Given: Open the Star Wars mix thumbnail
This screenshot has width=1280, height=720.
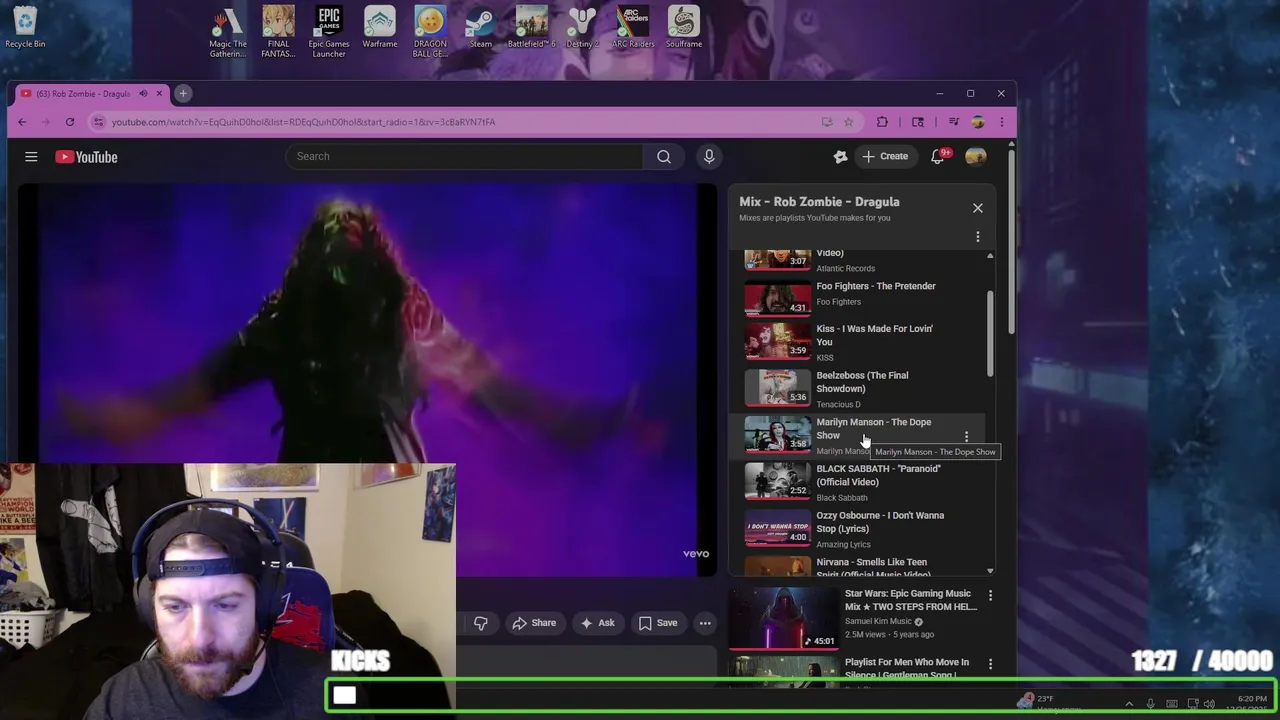Looking at the screenshot, I should point(782,618).
